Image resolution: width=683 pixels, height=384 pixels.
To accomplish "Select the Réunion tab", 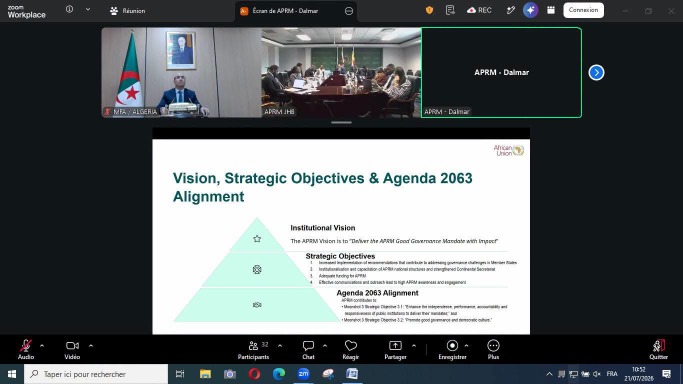I will coord(128,11).
